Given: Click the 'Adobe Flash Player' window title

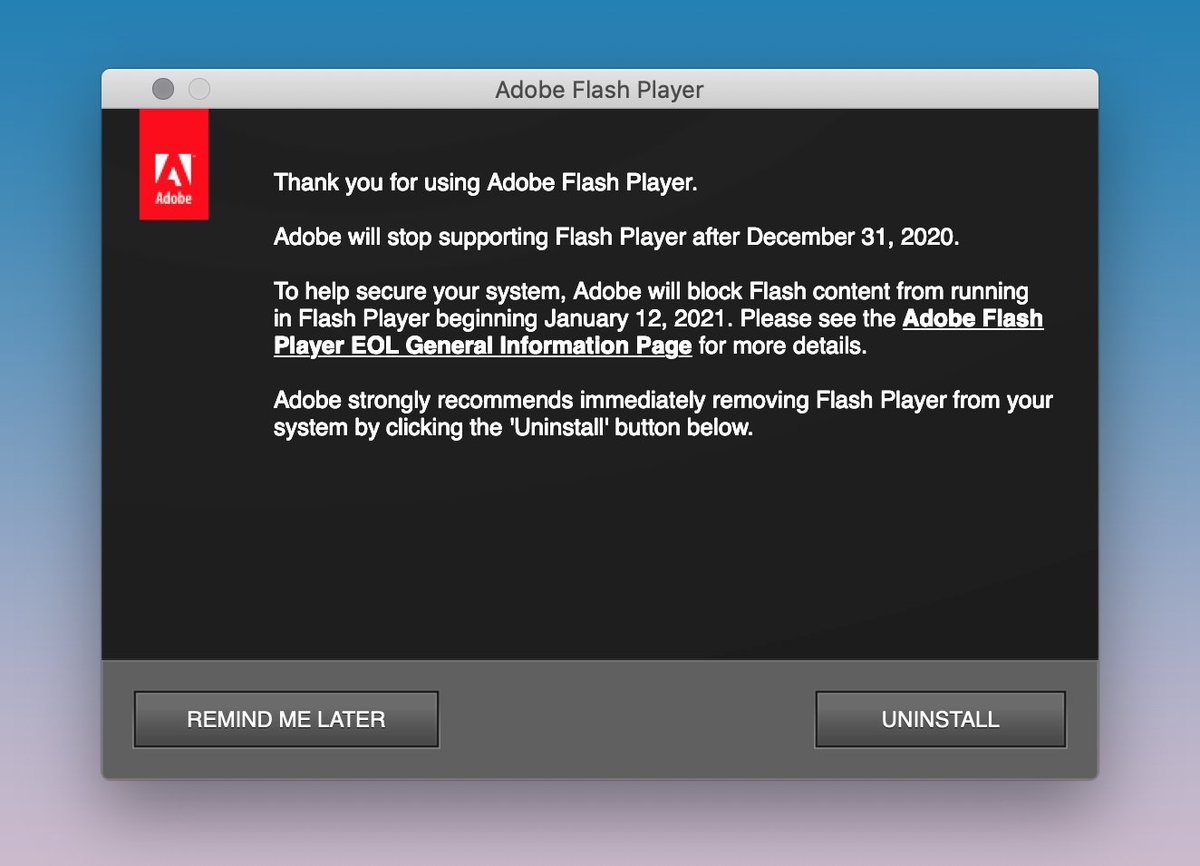Looking at the screenshot, I should (x=599, y=90).
